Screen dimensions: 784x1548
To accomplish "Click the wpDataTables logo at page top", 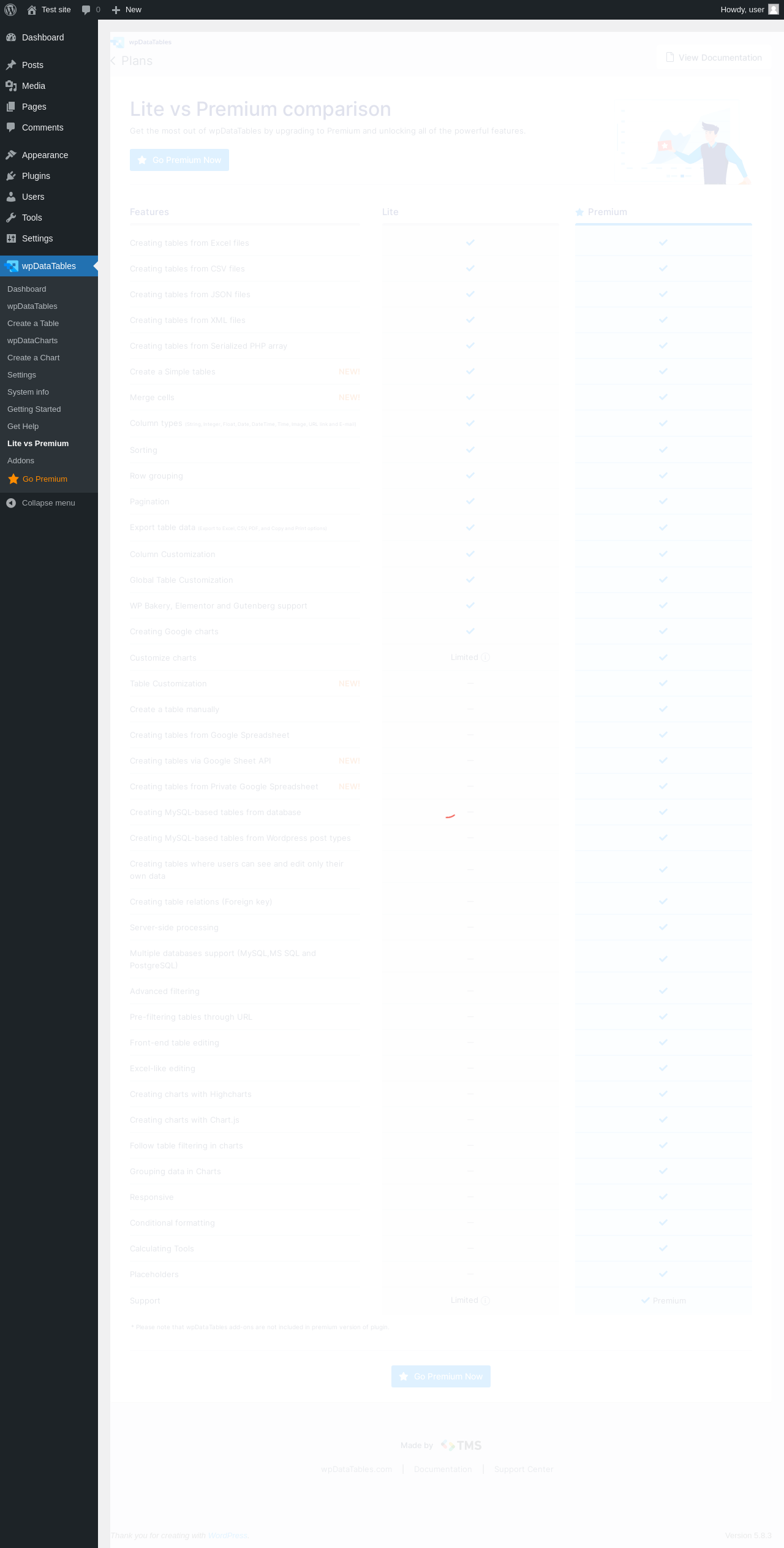I will [141, 42].
